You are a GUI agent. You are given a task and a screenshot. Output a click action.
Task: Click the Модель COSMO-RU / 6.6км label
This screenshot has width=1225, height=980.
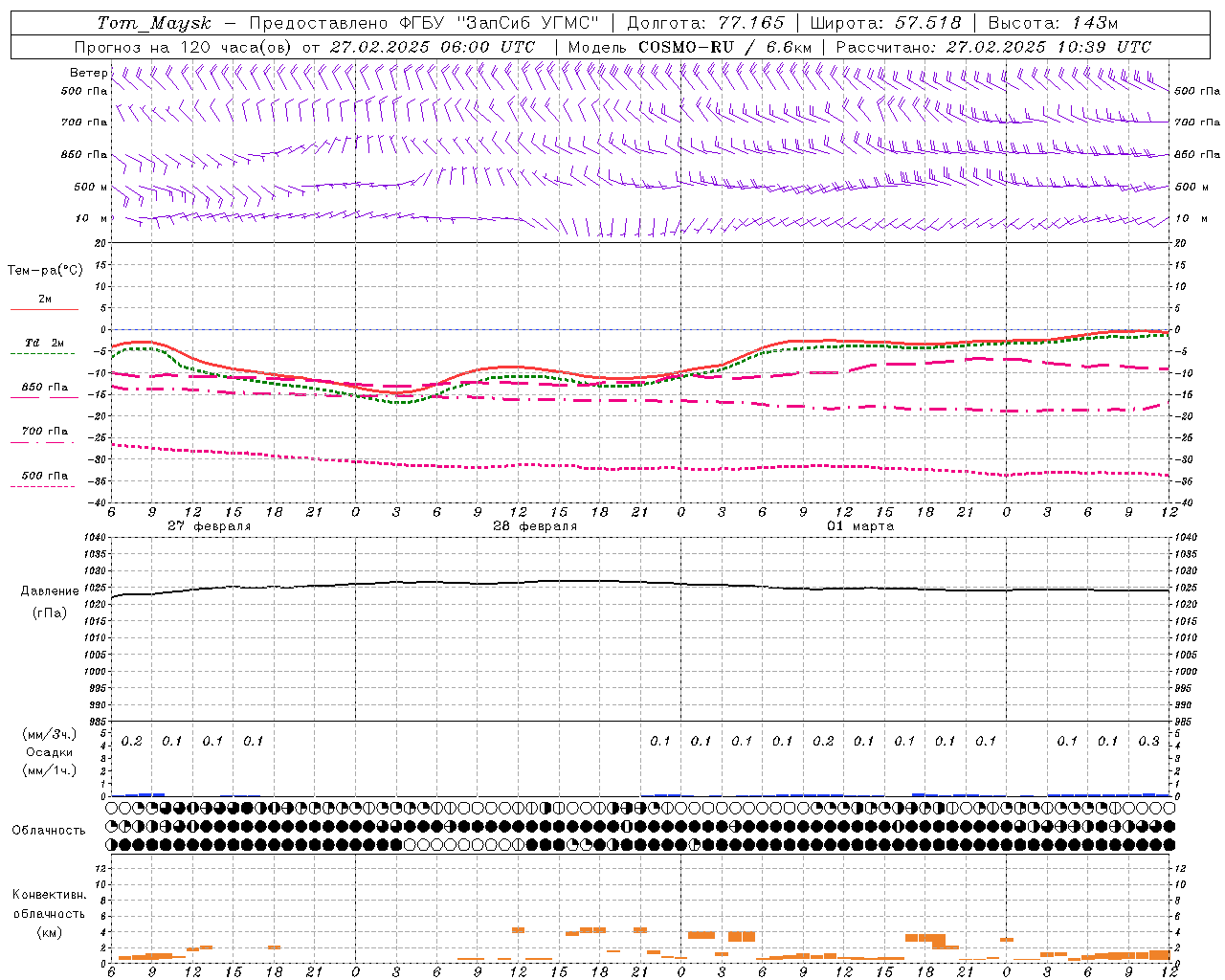[x=690, y=47]
